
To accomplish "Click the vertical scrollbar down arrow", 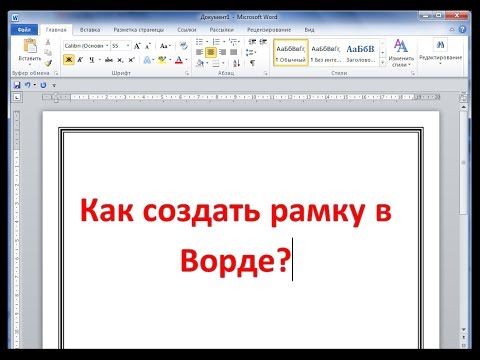I will point(464,330).
